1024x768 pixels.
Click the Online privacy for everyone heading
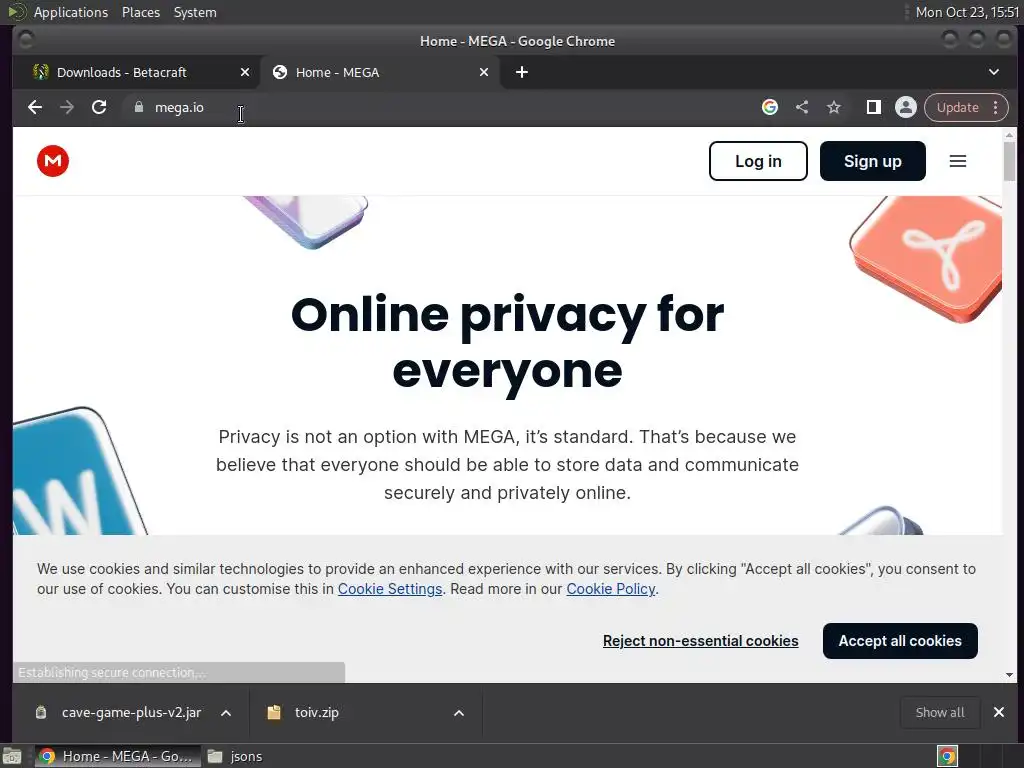[x=507, y=342]
